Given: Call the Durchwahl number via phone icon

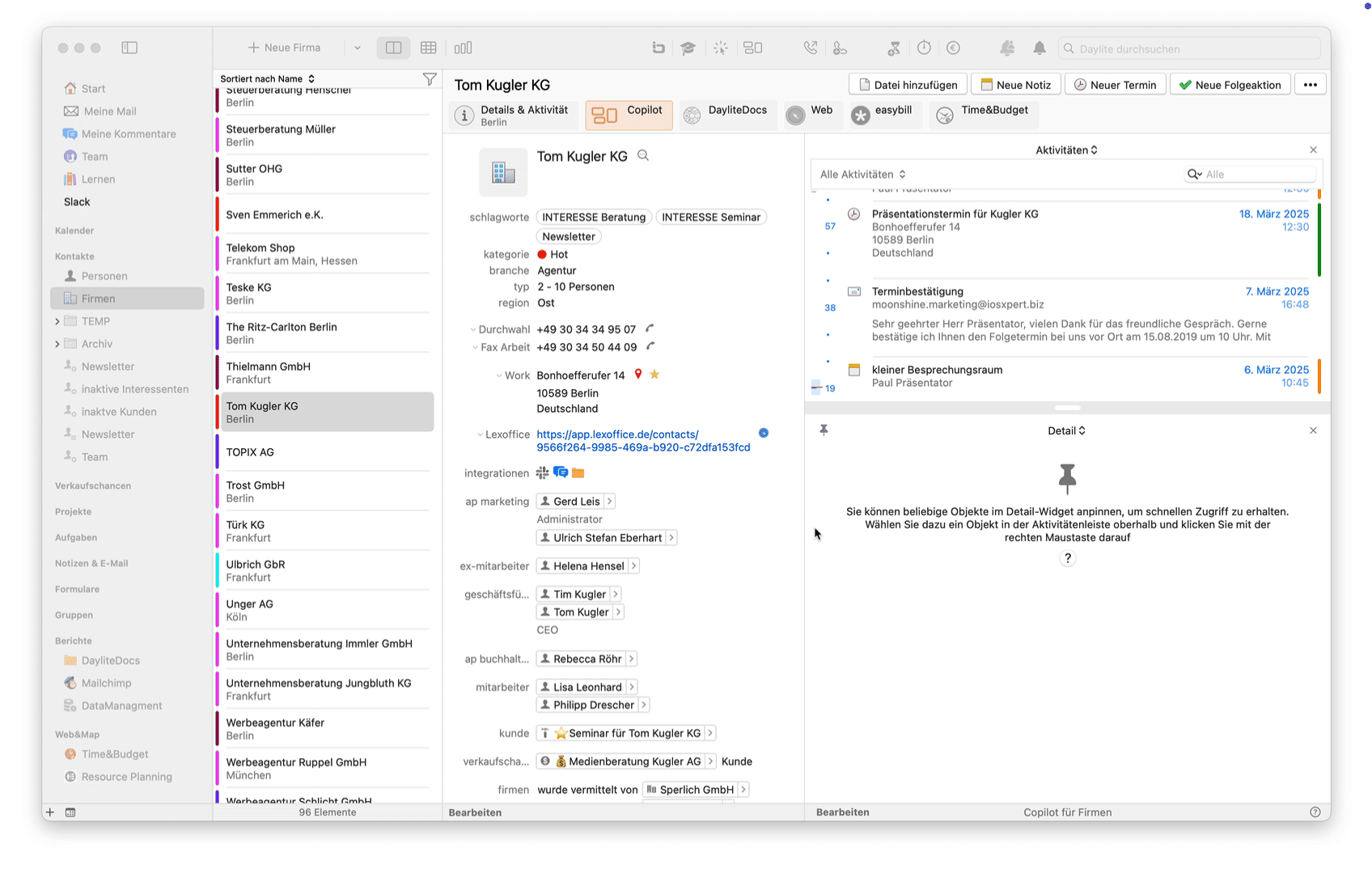Looking at the screenshot, I should tap(650, 328).
